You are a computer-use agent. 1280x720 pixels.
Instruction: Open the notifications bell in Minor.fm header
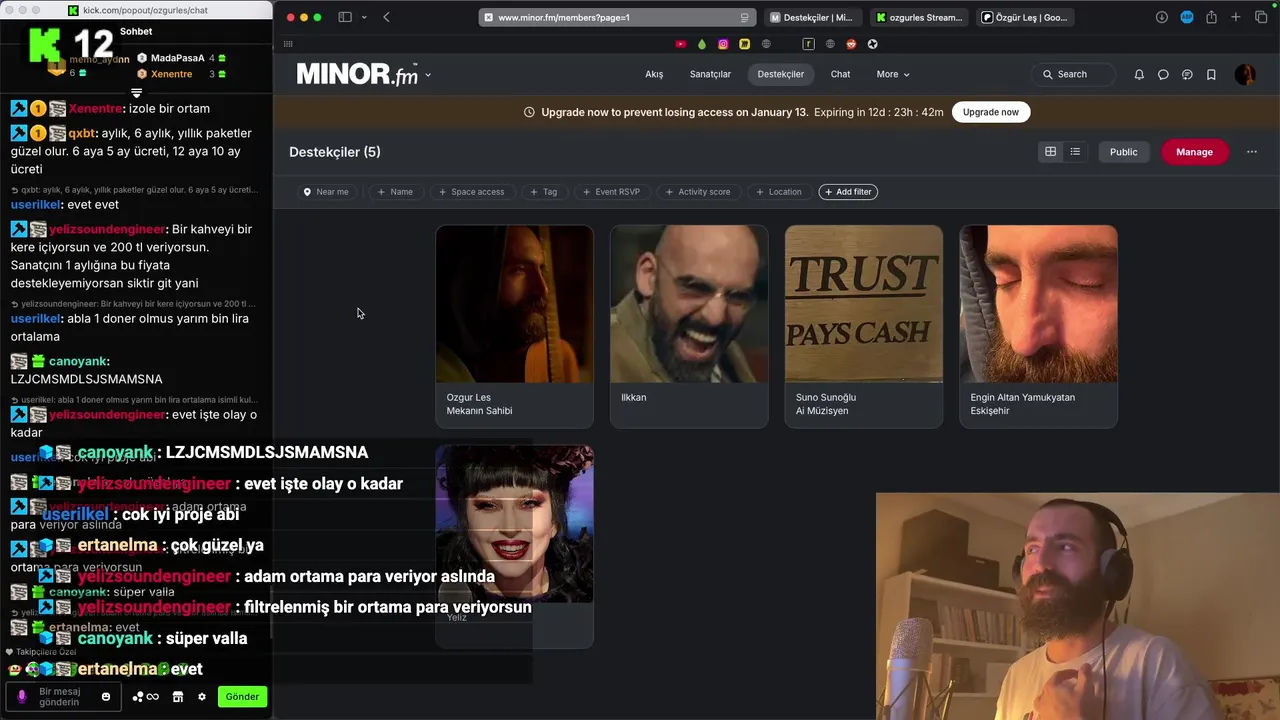(1139, 74)
